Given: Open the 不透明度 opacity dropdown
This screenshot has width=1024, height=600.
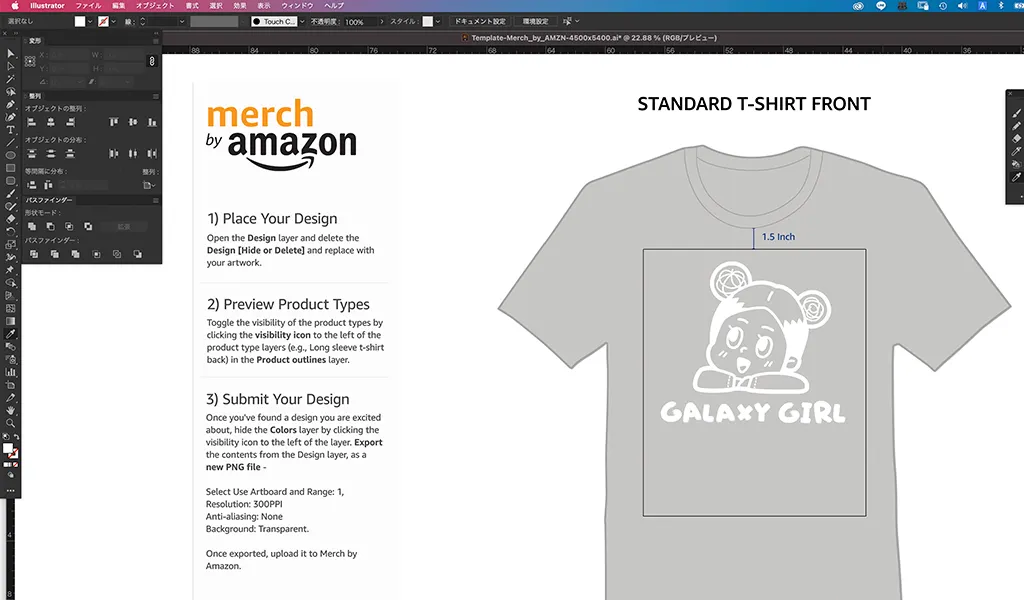Looking at the screenshot, I should [381, 21].
